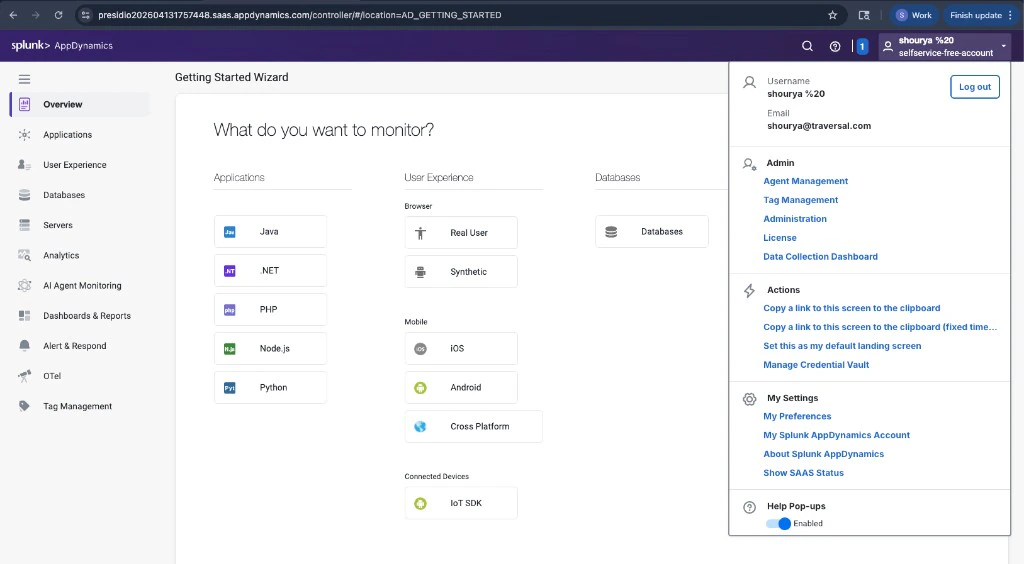Open Dashboards & Reports in the sidebar

click(x=87, y=315)
